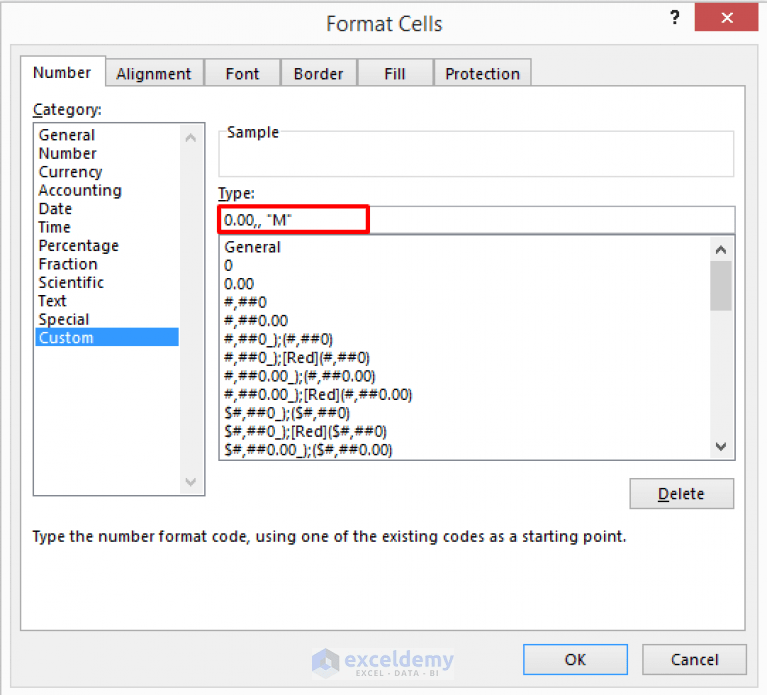
Task: Open the Border tab
Action: 318,73
